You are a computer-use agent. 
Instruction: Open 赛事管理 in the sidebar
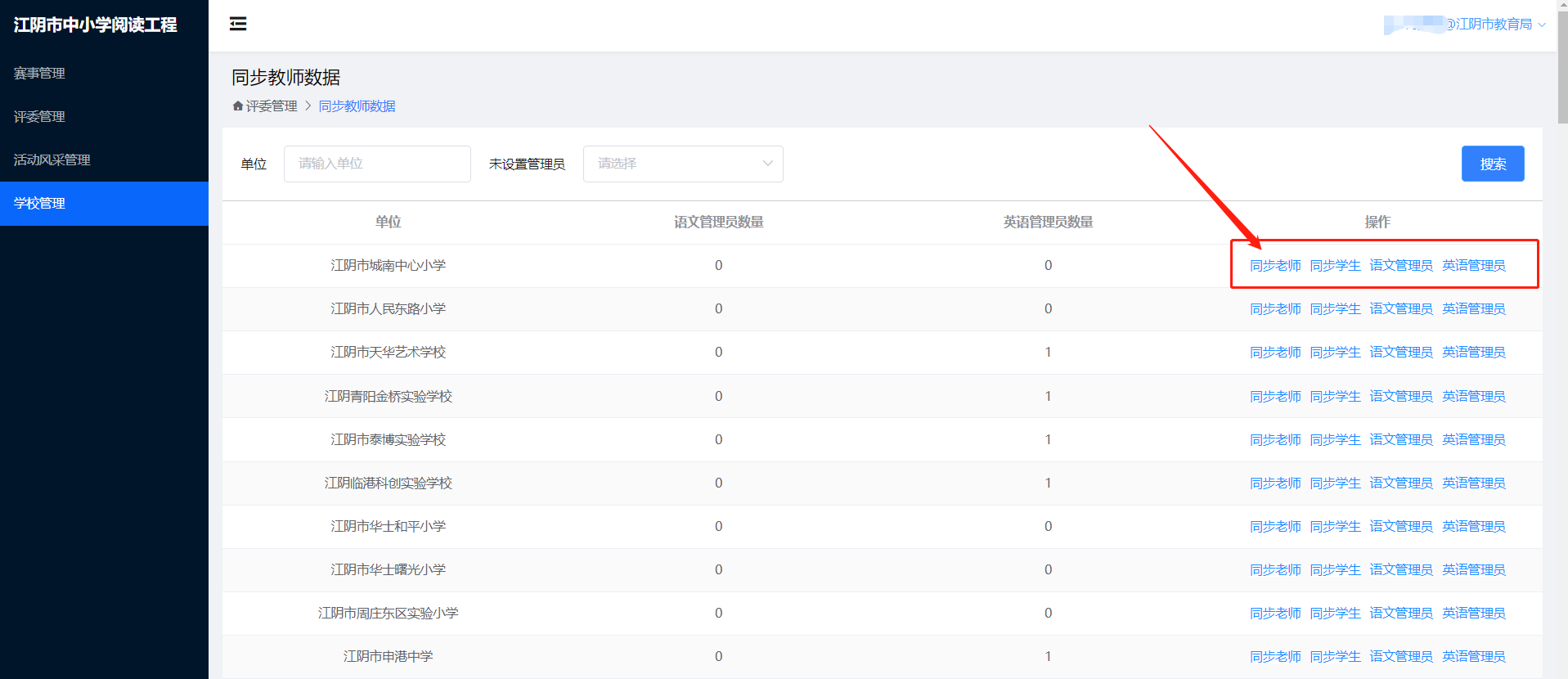click(39, 74)
